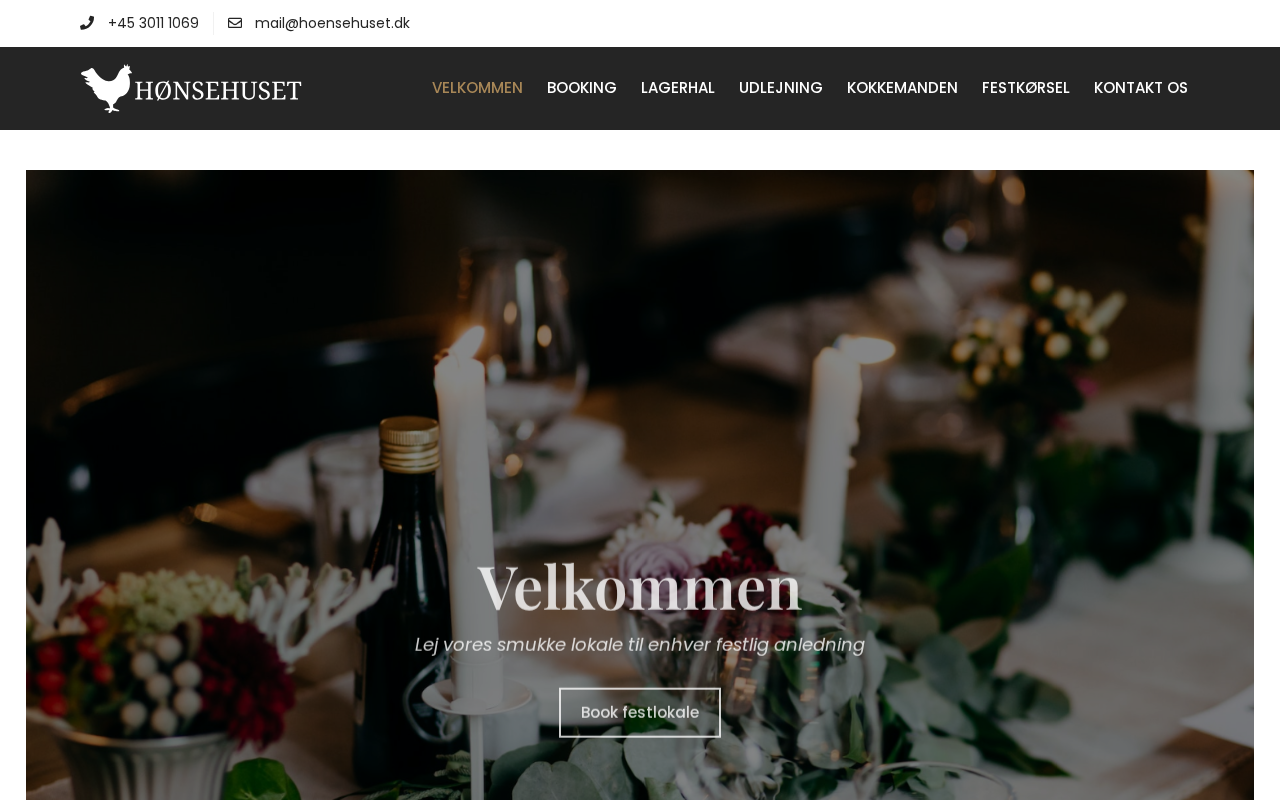Open the Hønsehuset logo text
Screen dimensions: 1280x800
(218, 90)
